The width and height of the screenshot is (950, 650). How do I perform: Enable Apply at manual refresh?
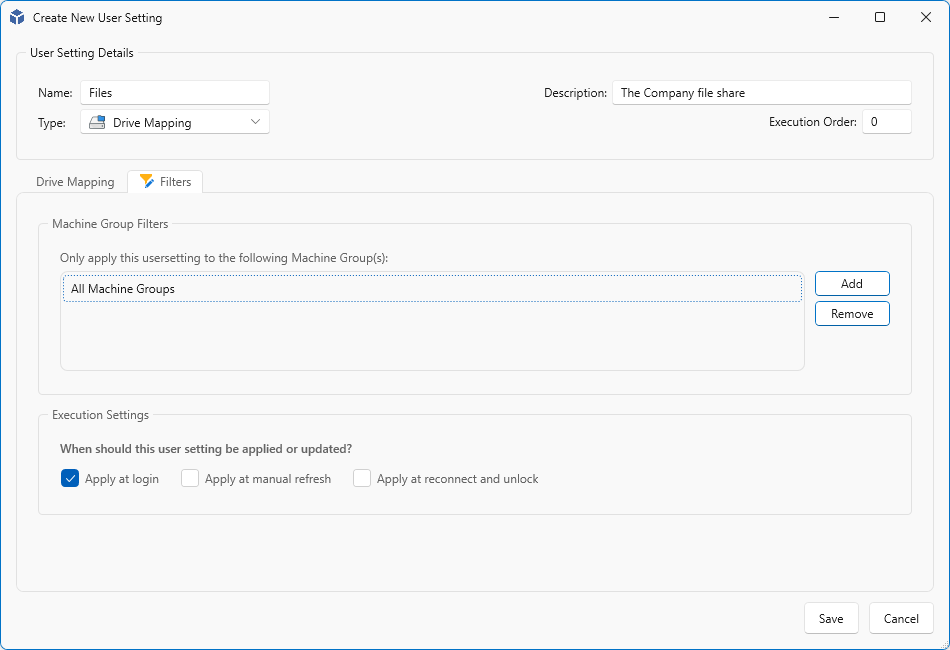pos(190,478)
